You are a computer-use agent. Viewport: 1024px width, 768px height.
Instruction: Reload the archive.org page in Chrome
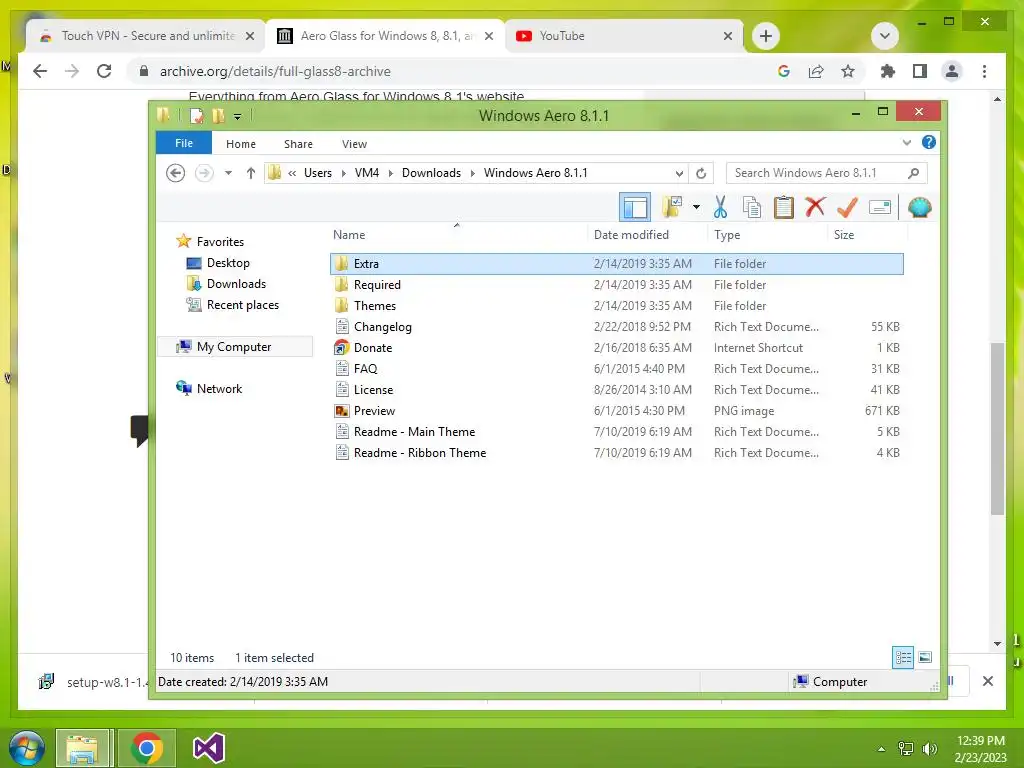[x=104, y=71]
